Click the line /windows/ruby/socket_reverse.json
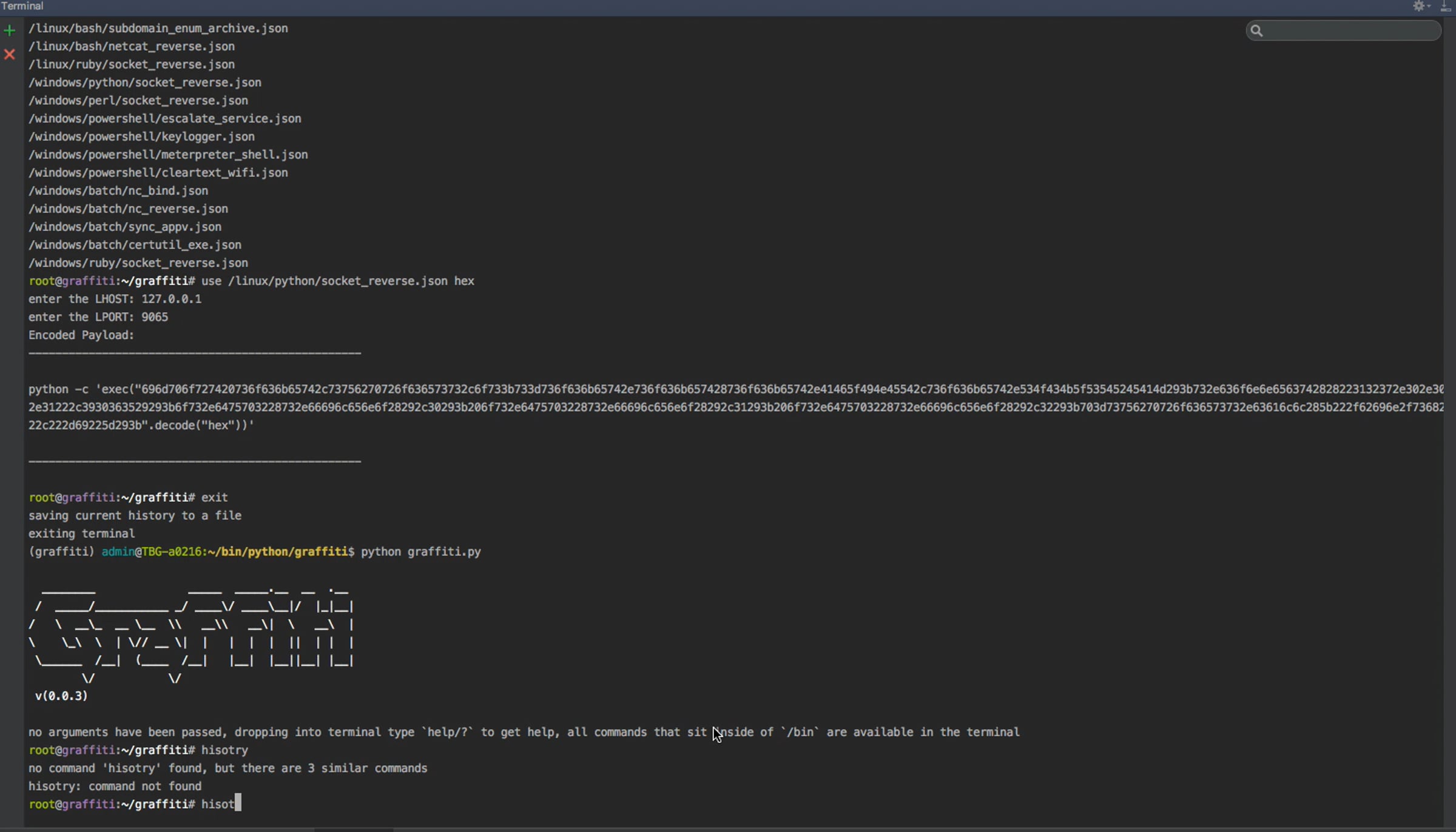The height and width of the screenshot is (832, 1456). click(x=138, y=263)
